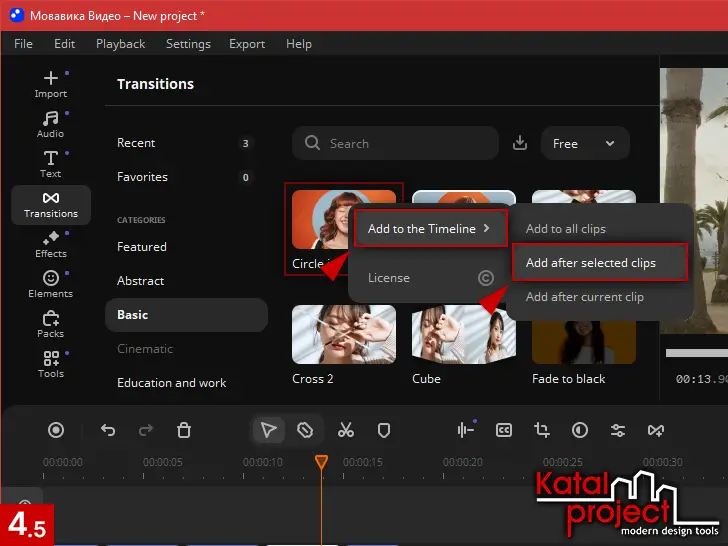This screenshot has width=728, height=546.
Task: Click the undo arrow in toolbar
Action: pyautogui.click(x=108, y=430)
